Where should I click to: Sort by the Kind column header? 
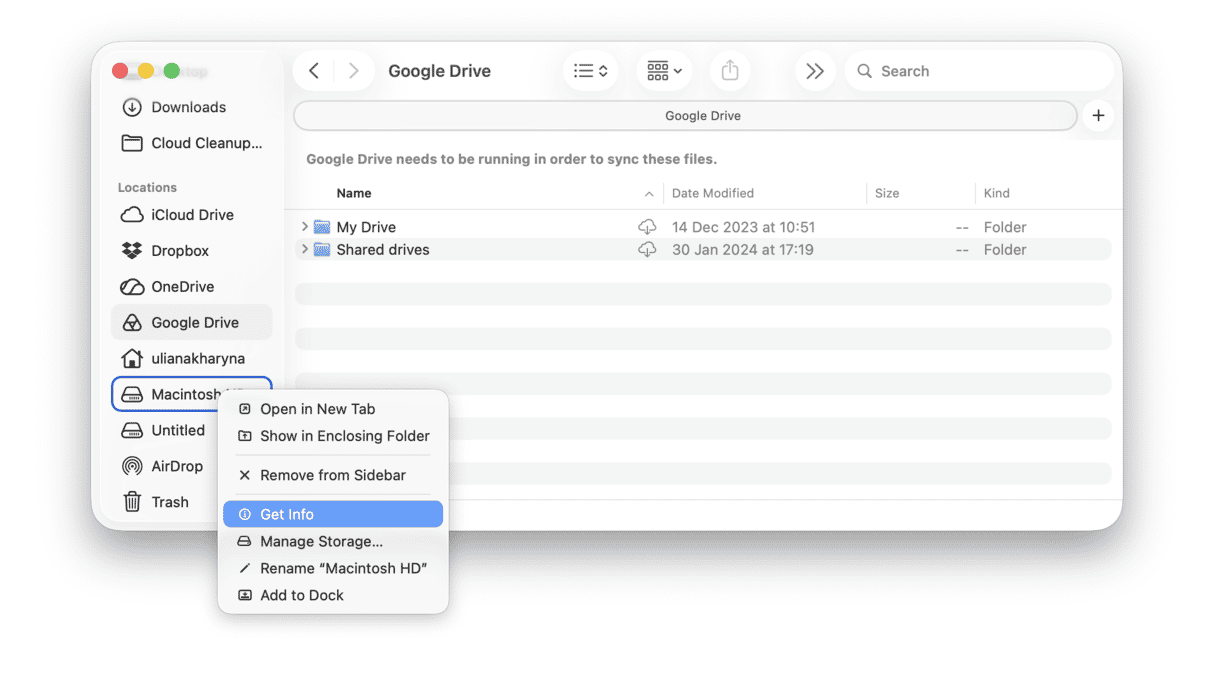(997, 193)
